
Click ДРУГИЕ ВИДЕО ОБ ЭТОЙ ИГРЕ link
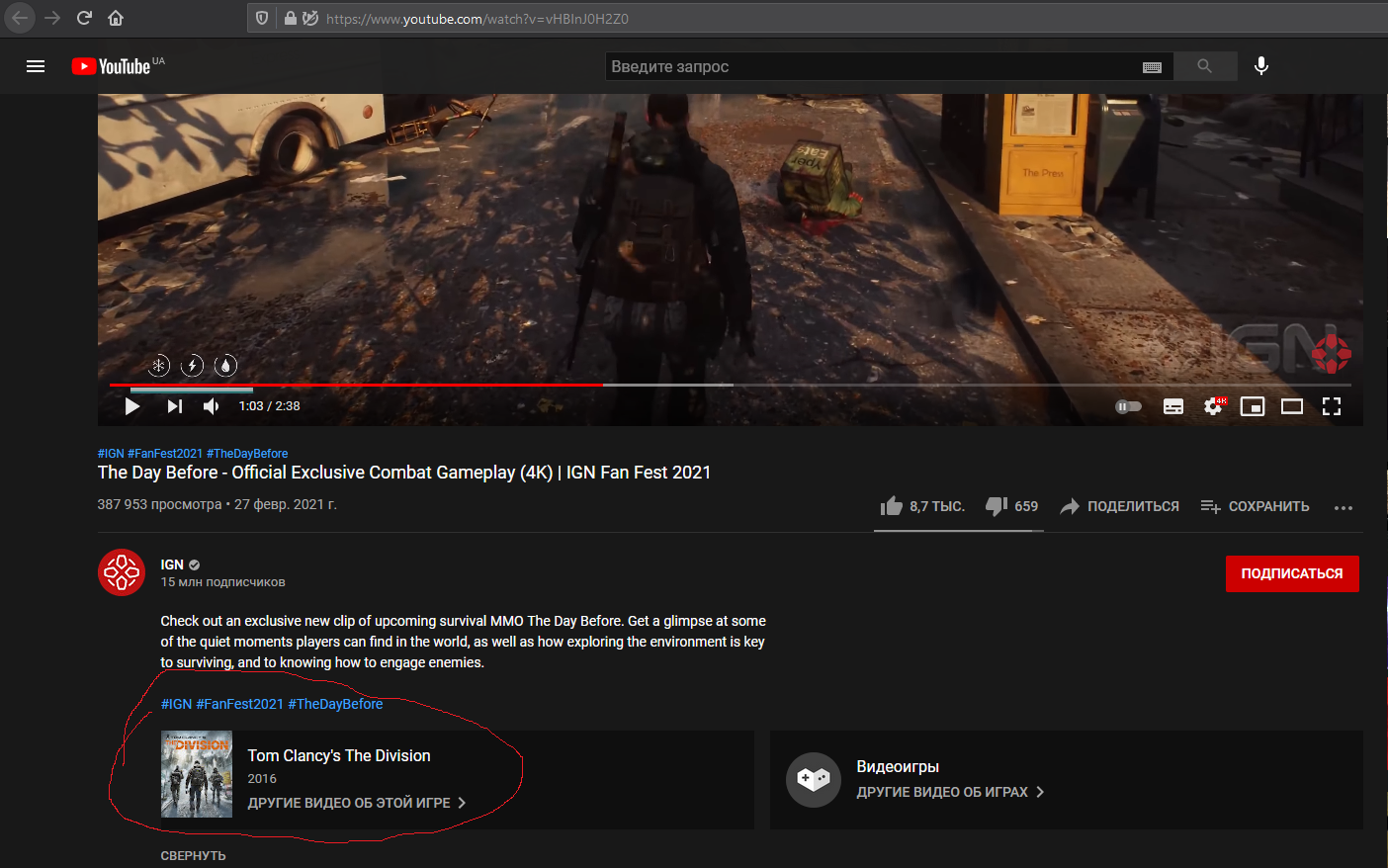click(356, 803)
